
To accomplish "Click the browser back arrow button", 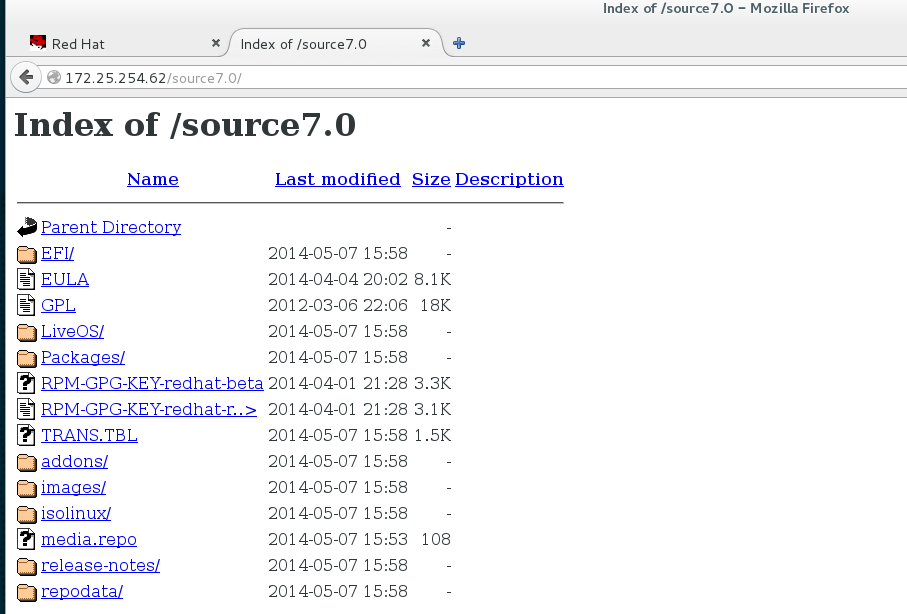I will 26,77.
